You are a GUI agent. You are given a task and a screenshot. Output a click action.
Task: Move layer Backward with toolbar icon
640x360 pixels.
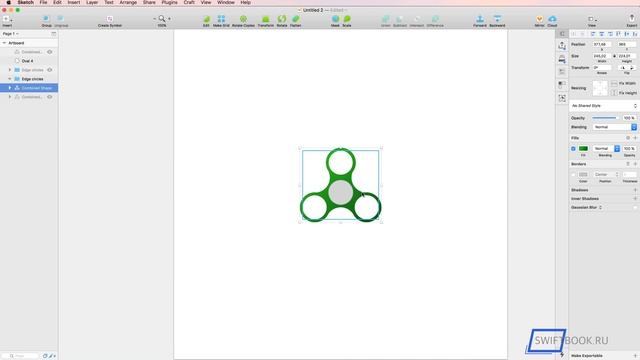coord(497,19)
